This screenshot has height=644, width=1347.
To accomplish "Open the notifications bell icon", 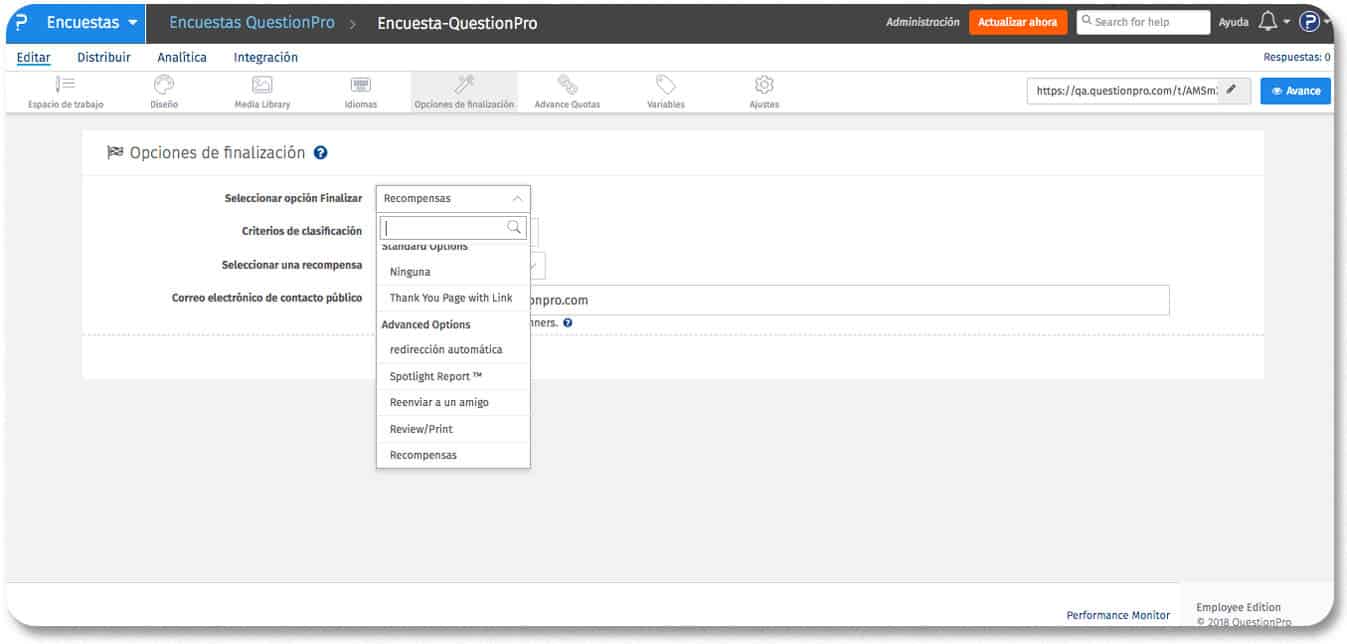I will pos(1267,21).
